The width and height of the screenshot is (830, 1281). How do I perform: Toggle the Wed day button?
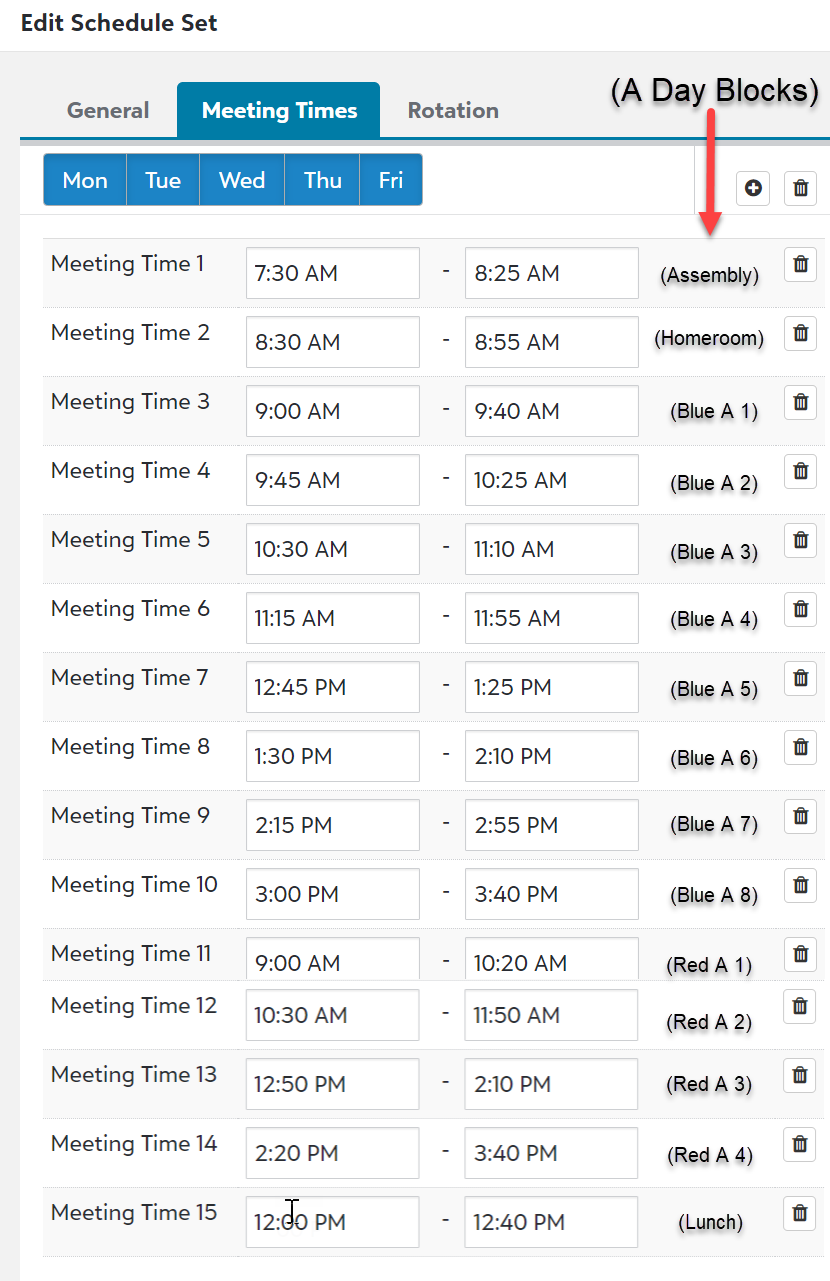(242, 180)
